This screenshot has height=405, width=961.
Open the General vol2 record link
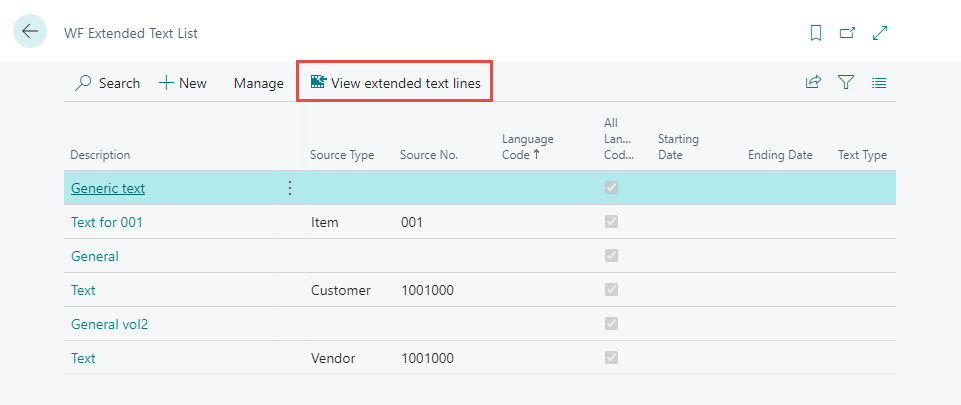point(110,324)
